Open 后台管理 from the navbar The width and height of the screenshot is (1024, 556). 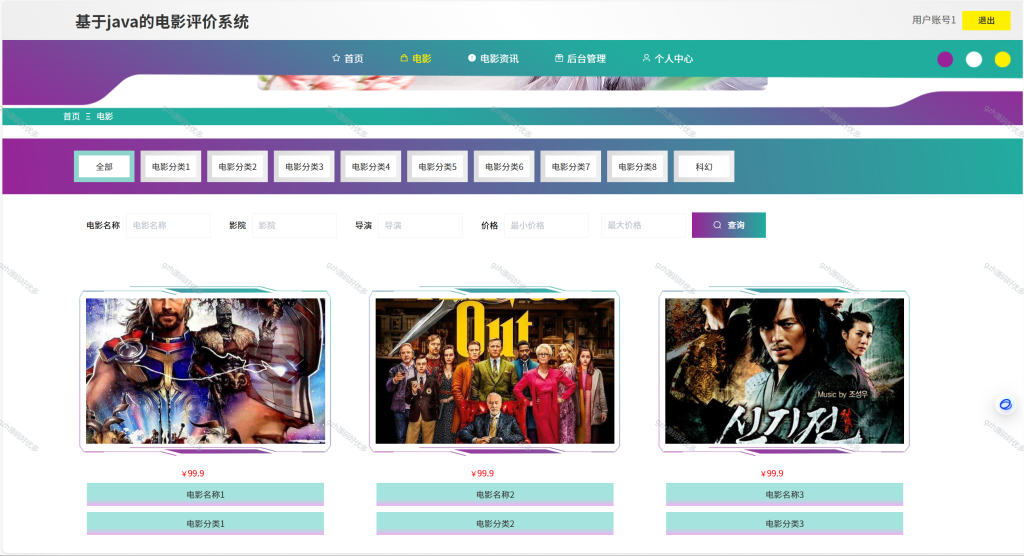pos(581,59)
